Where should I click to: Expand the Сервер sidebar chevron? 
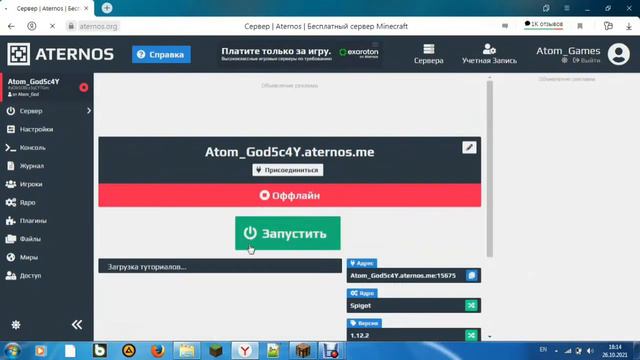[x=89, y=111]
